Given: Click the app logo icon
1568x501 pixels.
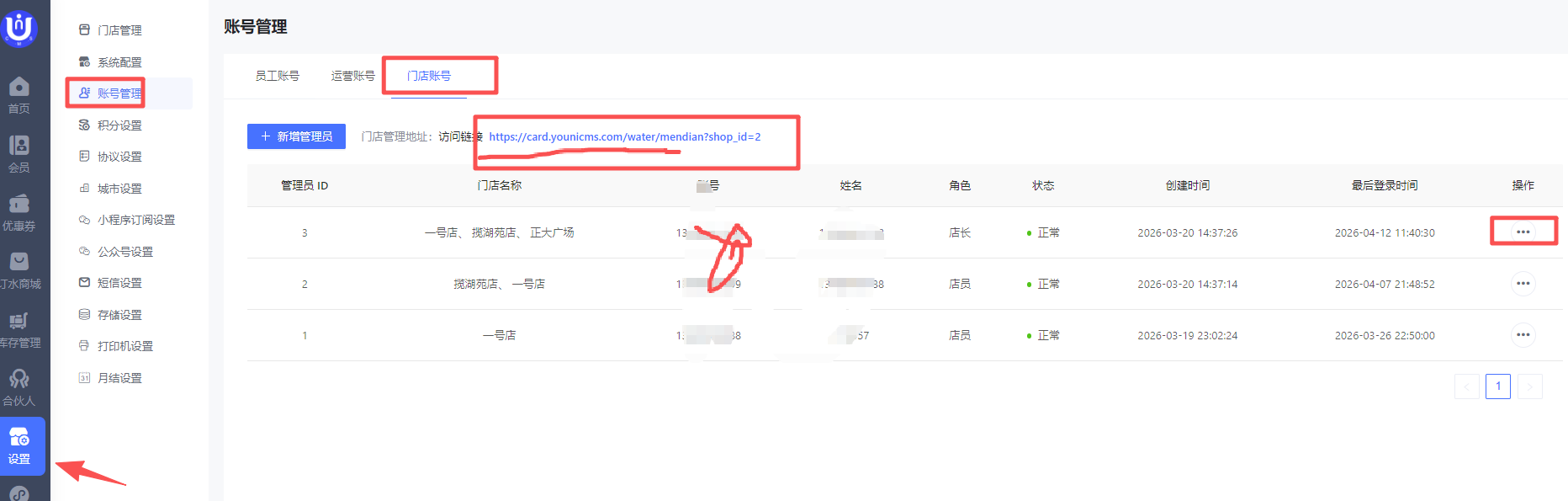Looking at the screenshot, I should tap(19, 28).
